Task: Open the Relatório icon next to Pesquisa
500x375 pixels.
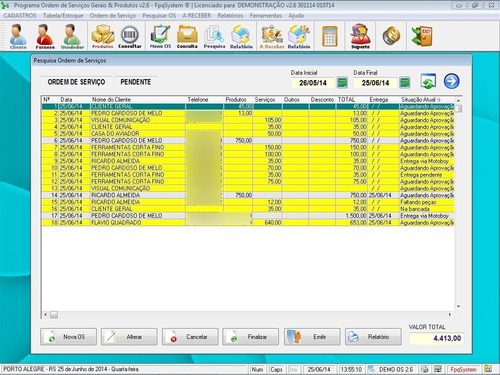Action: [241, 36]
